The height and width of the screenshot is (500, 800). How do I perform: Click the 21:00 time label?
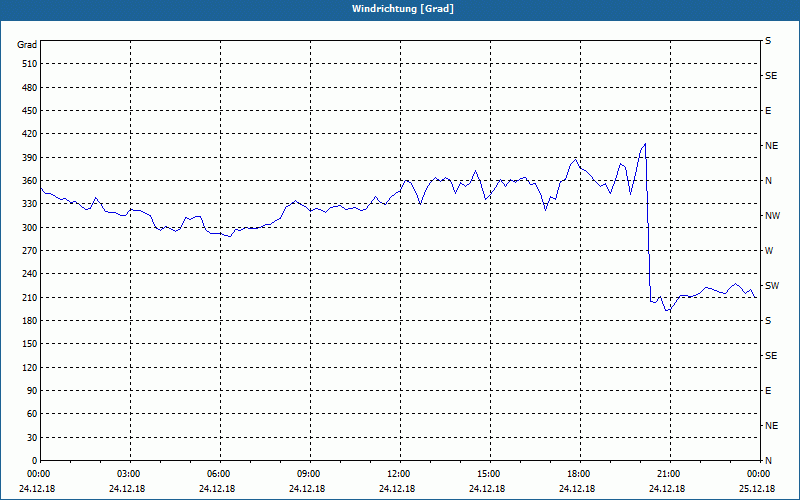[670, 474]
